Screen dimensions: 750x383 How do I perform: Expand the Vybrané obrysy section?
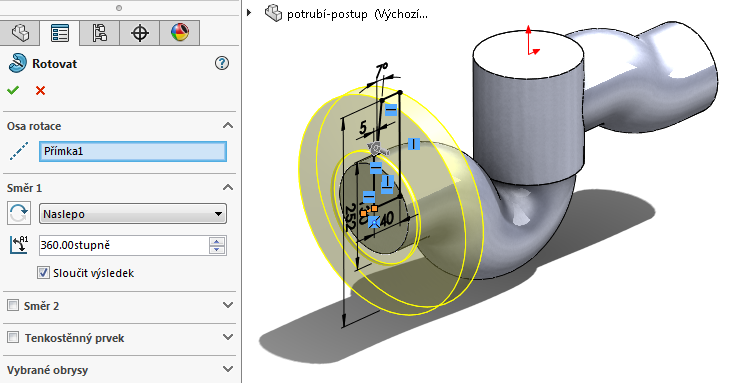pos(228,369)
